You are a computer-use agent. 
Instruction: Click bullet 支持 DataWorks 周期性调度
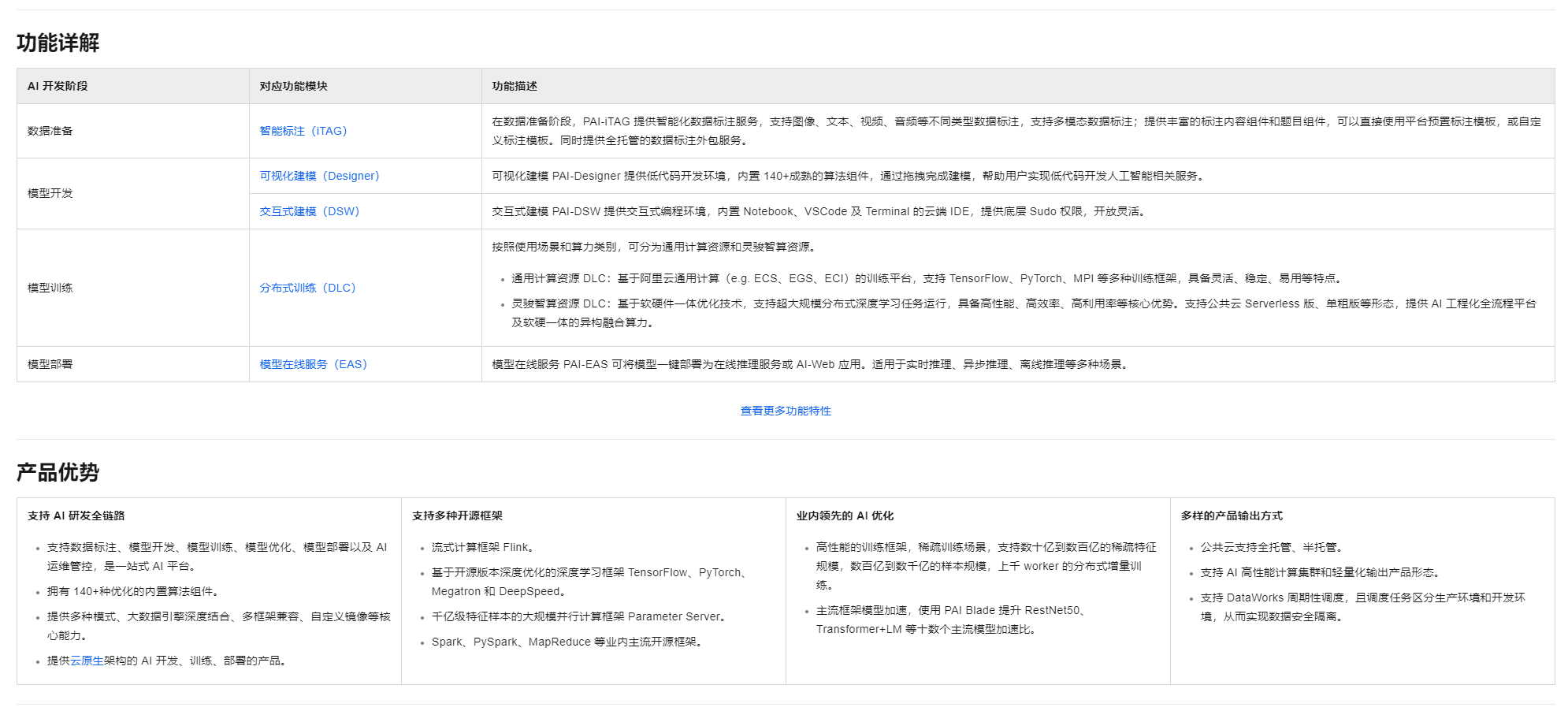pos(1363,607)
